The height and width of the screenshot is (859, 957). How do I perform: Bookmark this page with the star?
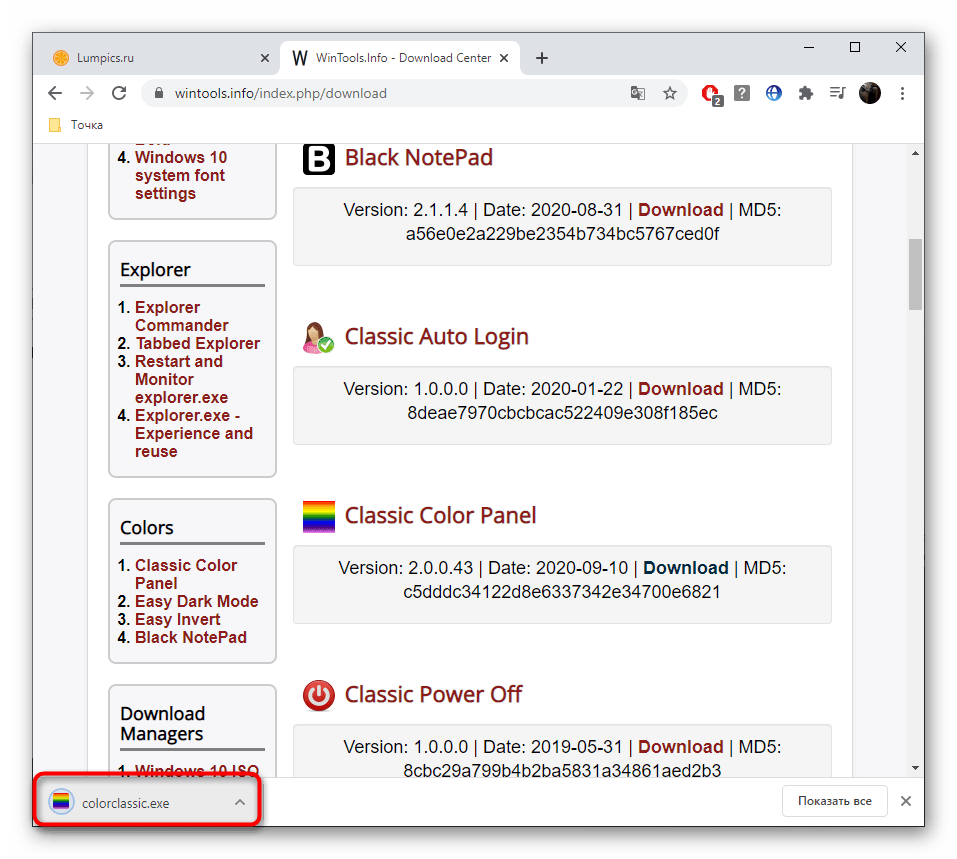[x=670, y=93]
